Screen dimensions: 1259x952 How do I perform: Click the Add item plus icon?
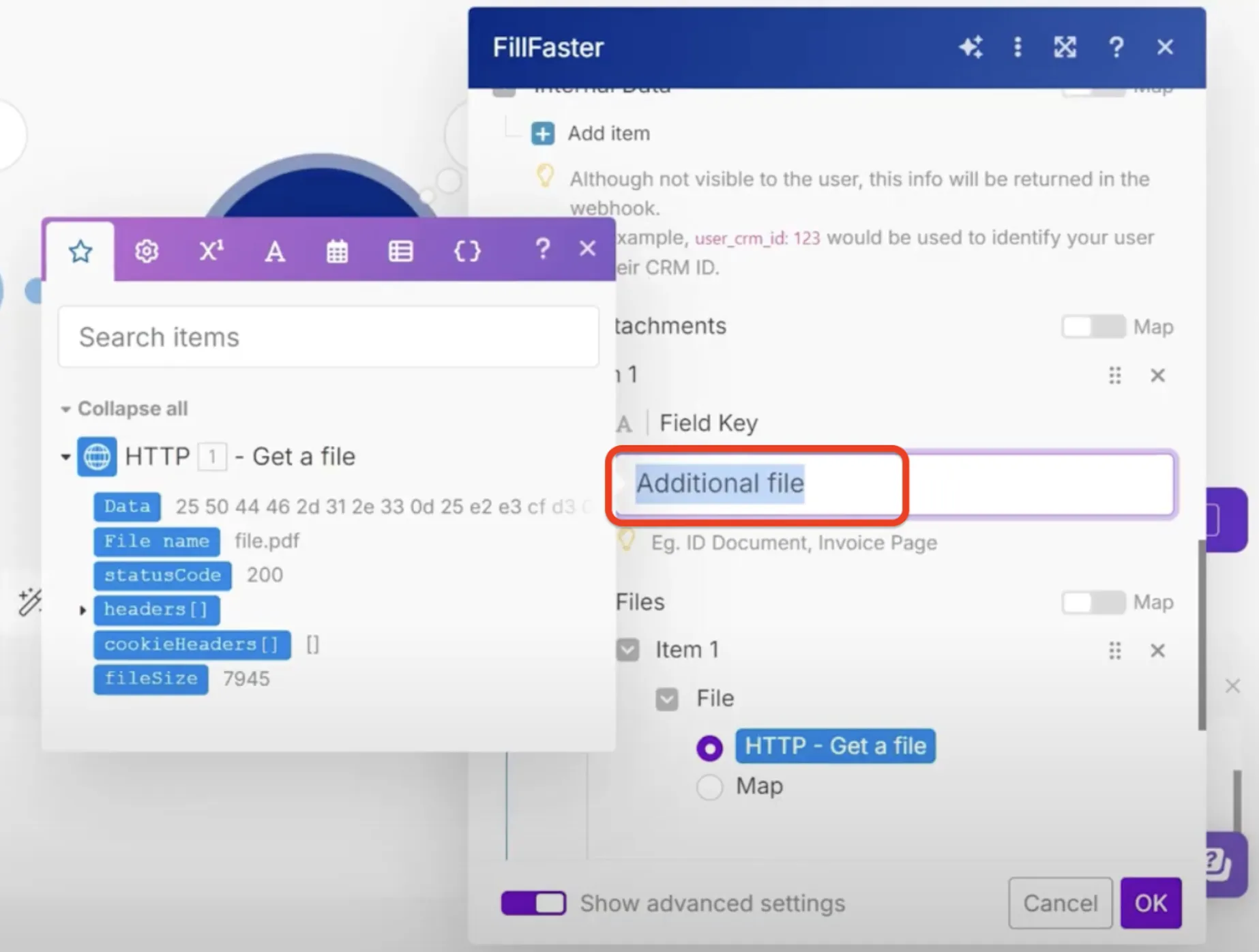click(x=543, y=134)
